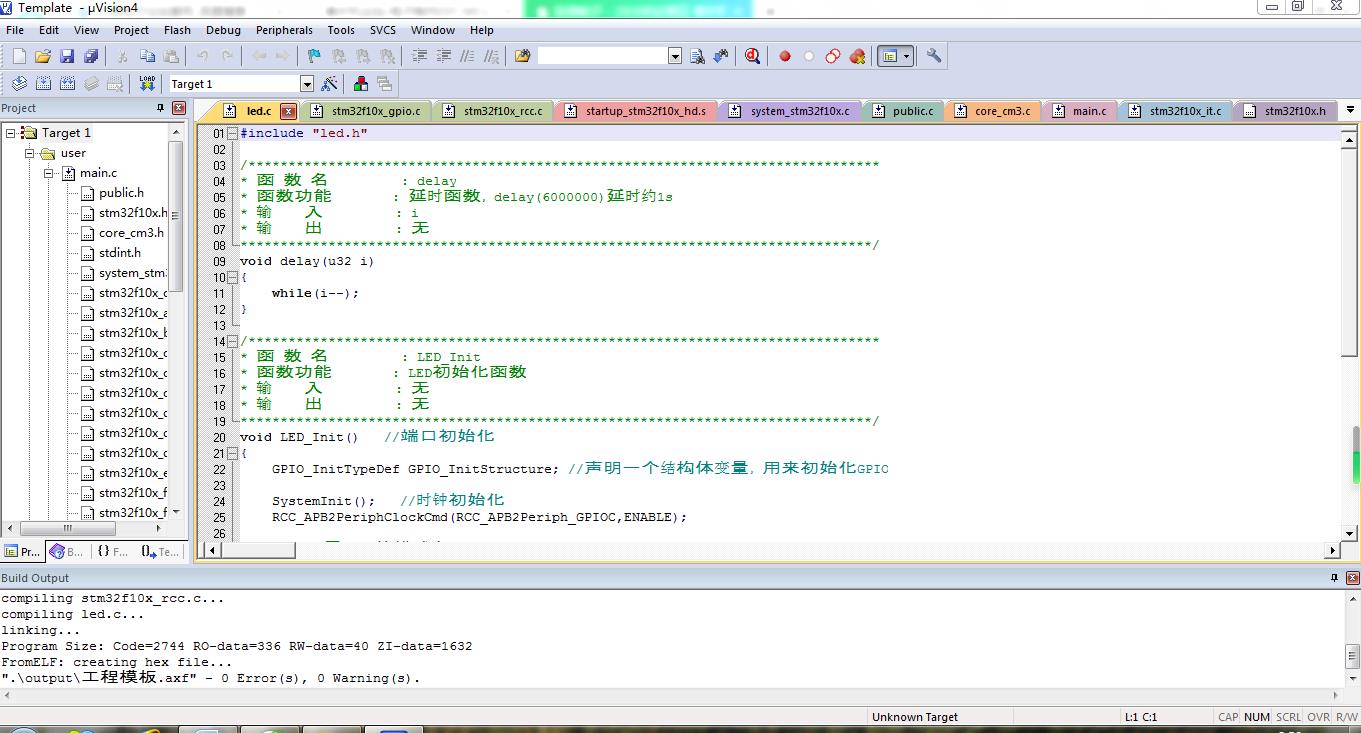Screen dimensions: 1361x733
Task: Open the SVCS menu
Action: pos(383,30)
